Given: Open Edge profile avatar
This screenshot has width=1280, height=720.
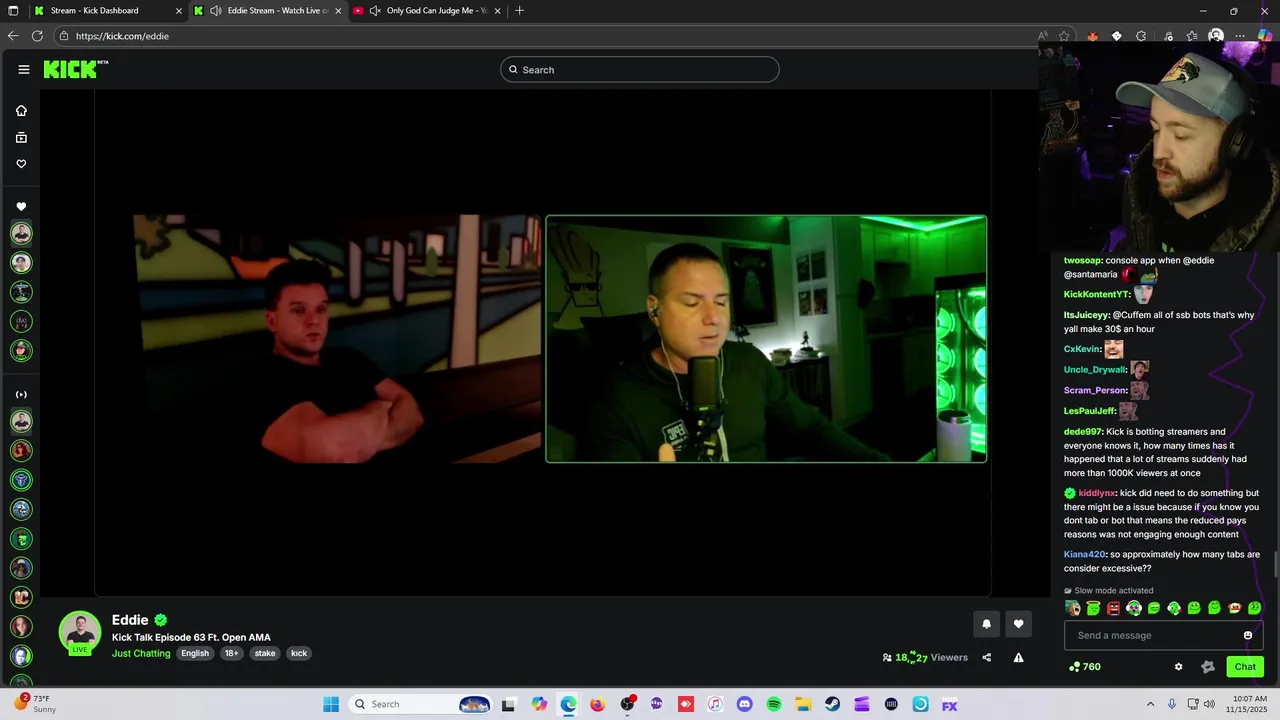Looking at the screenshot, I should [x=1216, y=36].
